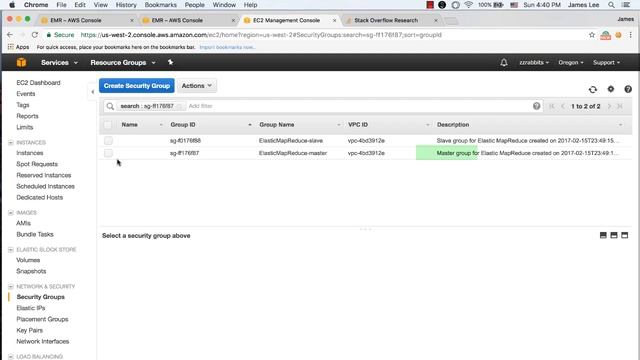Collapse the ELASTIC BLOCK STORE section
The height and width of the screenshot is (360, 640).
11,249
